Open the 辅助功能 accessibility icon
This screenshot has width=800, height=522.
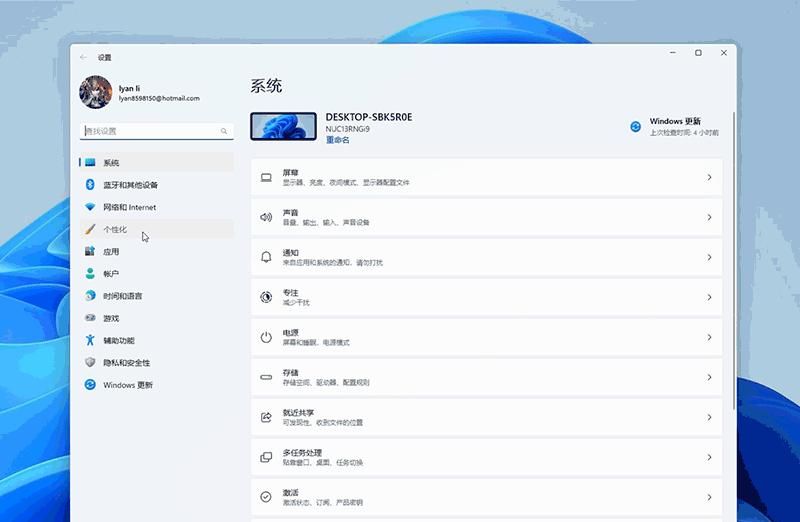(90, 340)
